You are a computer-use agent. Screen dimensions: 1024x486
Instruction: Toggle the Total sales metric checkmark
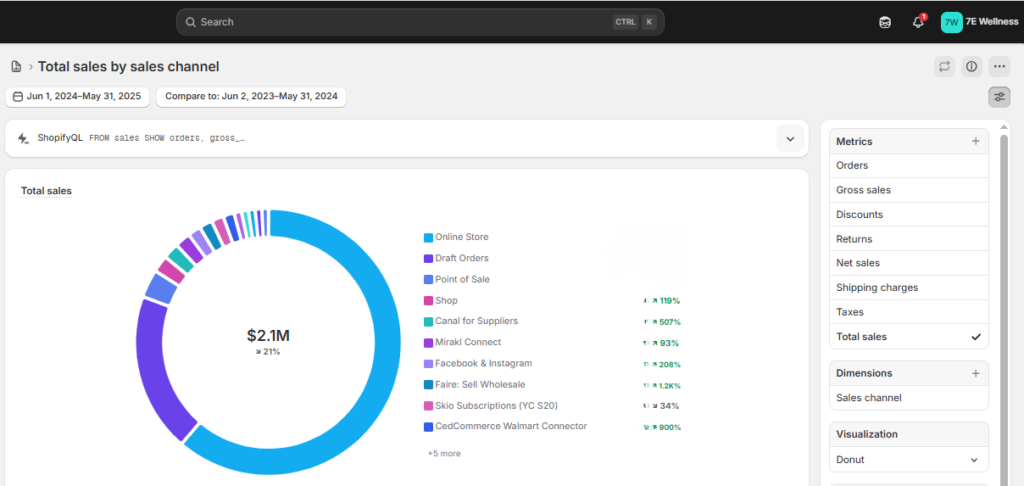[x=976, y=337]
